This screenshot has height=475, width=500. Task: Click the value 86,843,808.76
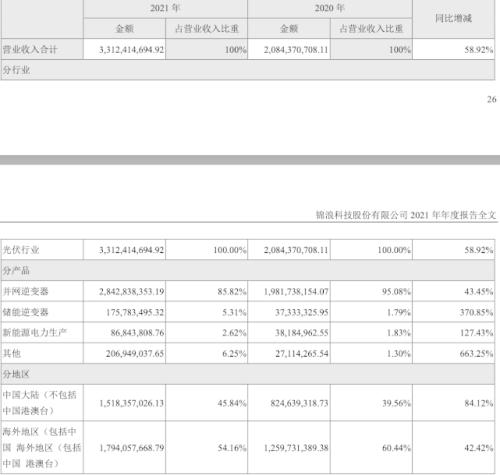click(137, 333)
